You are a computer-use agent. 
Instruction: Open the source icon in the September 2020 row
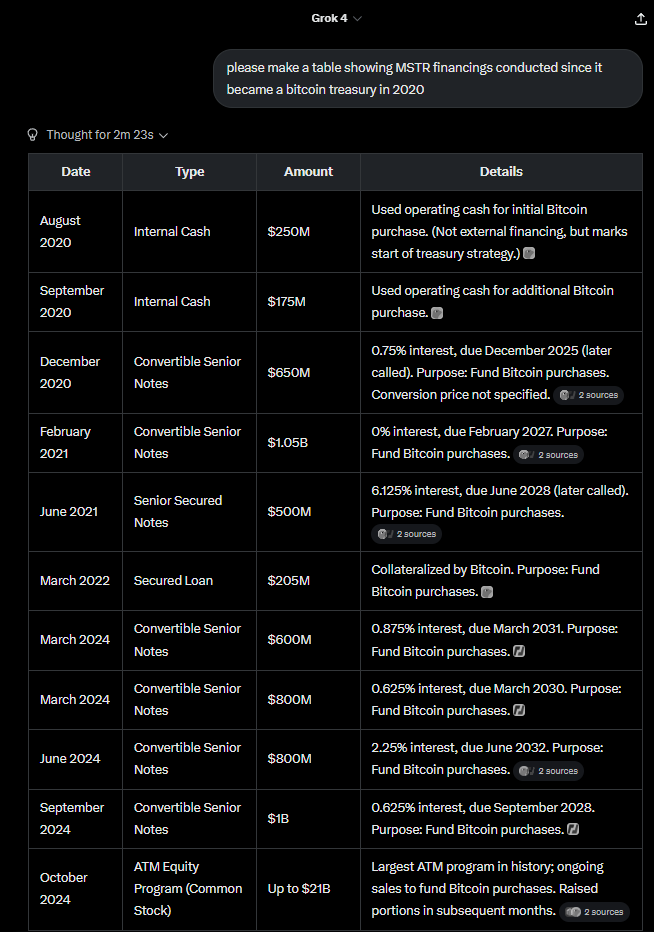437,313
